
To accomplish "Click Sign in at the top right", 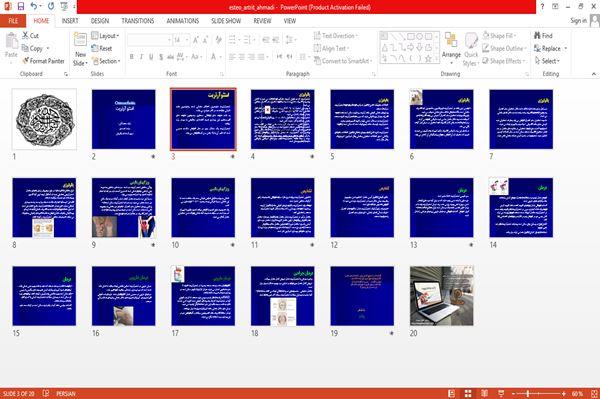I will click(x=578, y=21).
